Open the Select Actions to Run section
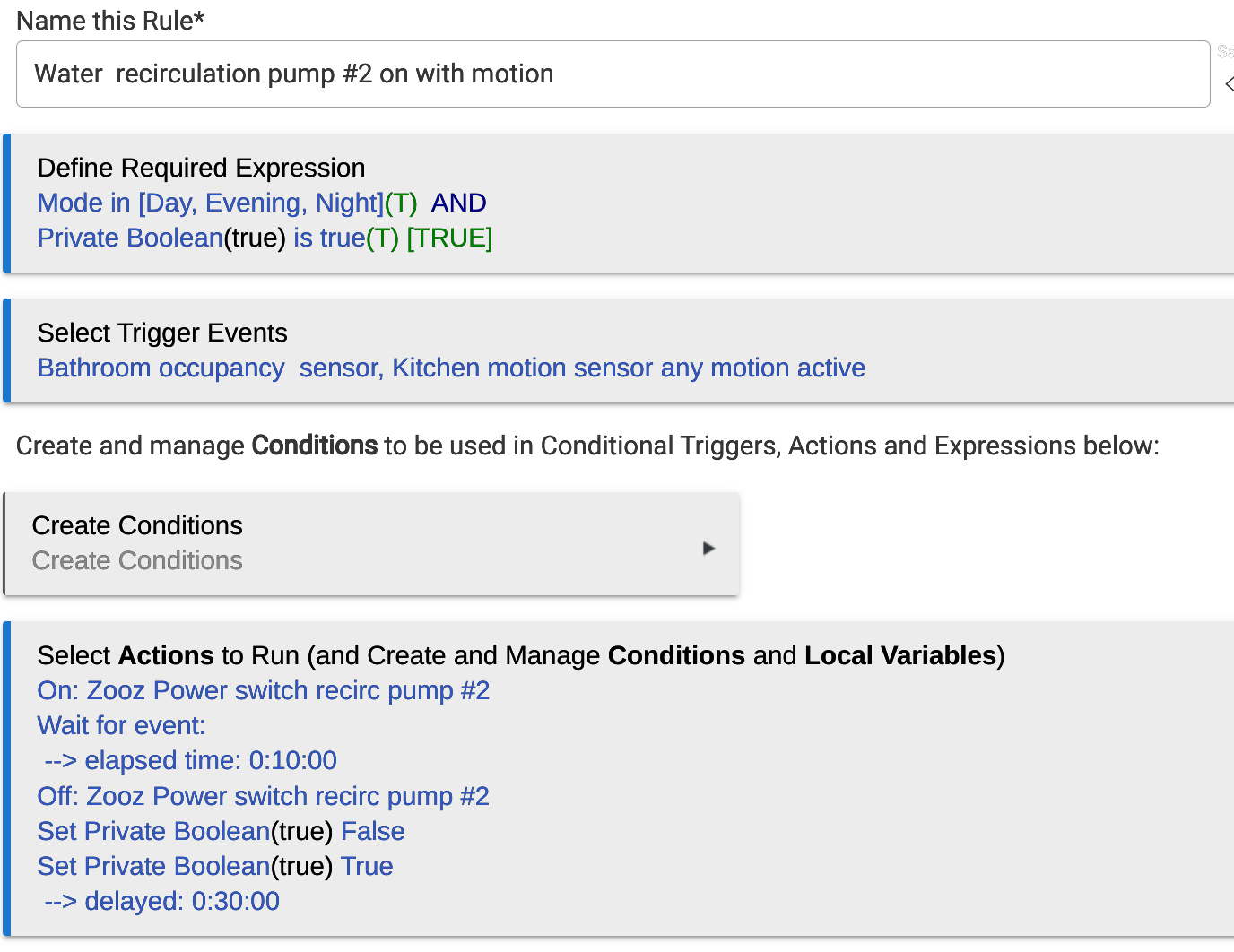Viewport: 1234px width, 952px height. click(x=520, y=655)
